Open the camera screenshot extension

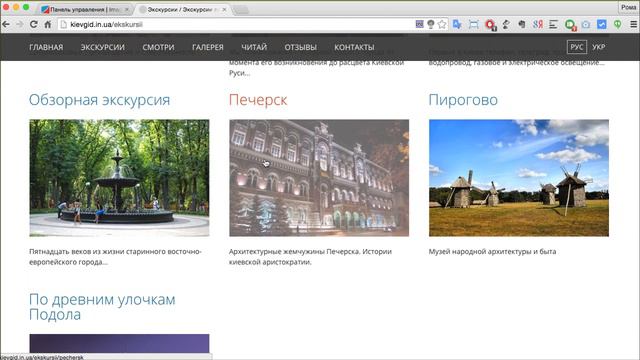586,24
